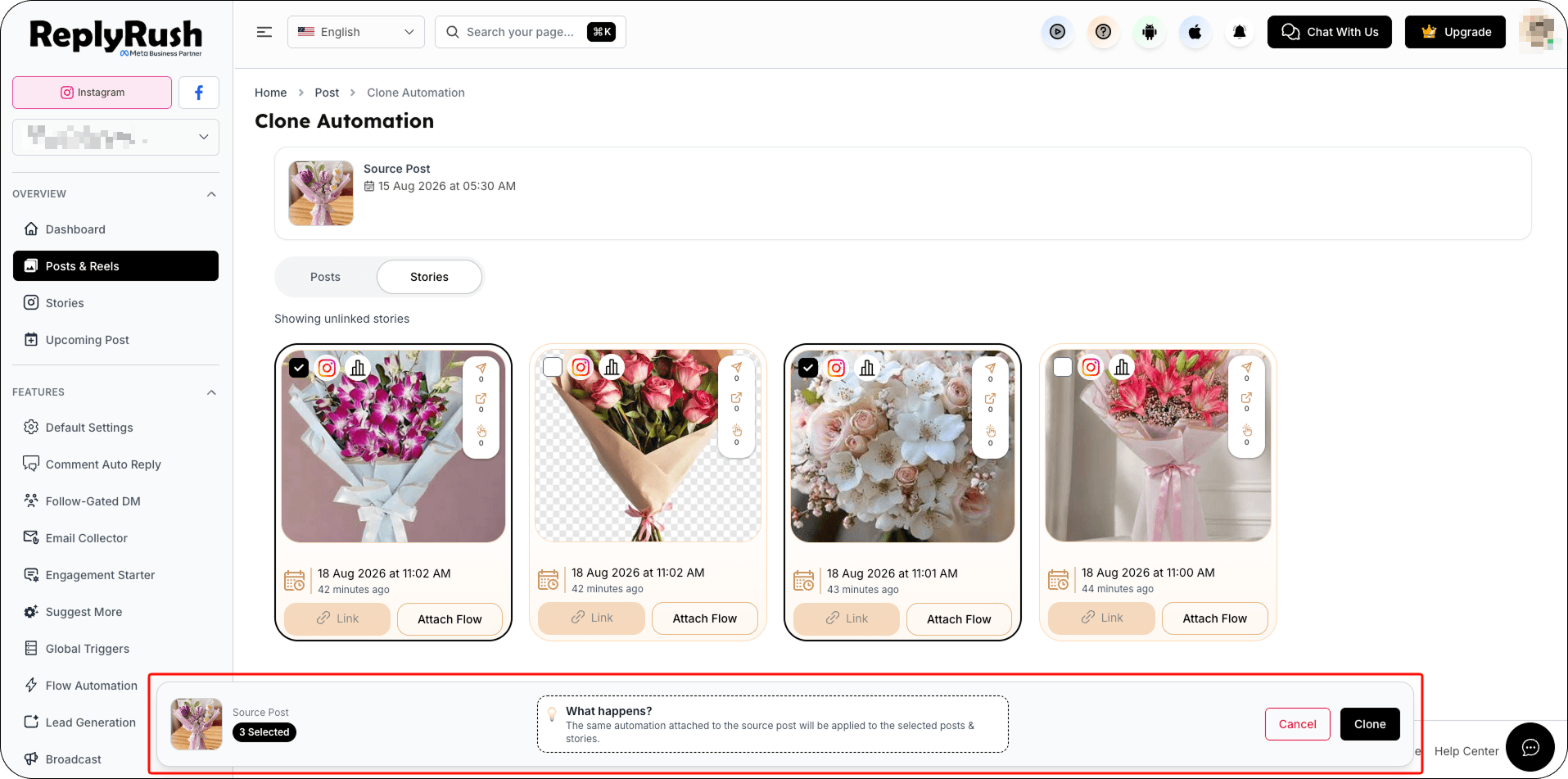This screenshot has height=779, width=1568.
Task: Click the help question mark icon
Action: pyautogui.click(x=1104, y=32)
